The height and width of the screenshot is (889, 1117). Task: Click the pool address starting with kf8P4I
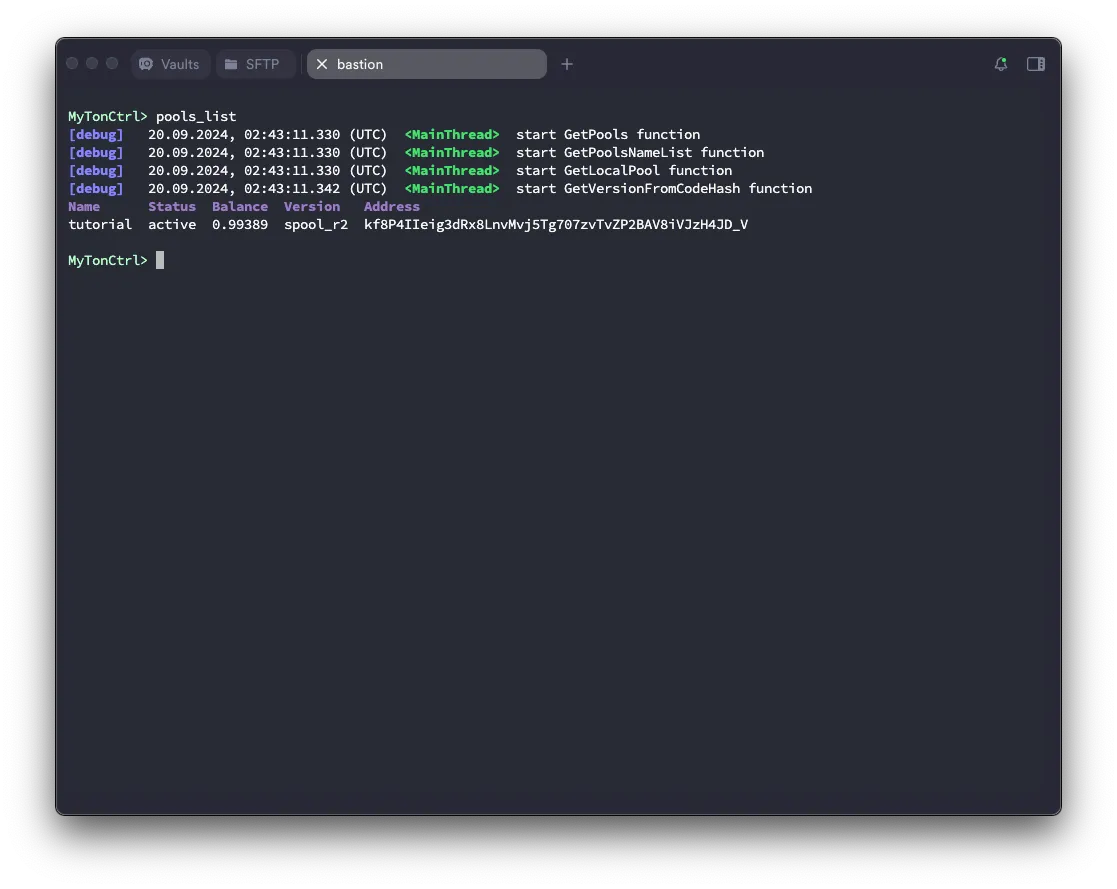(556, 224)
